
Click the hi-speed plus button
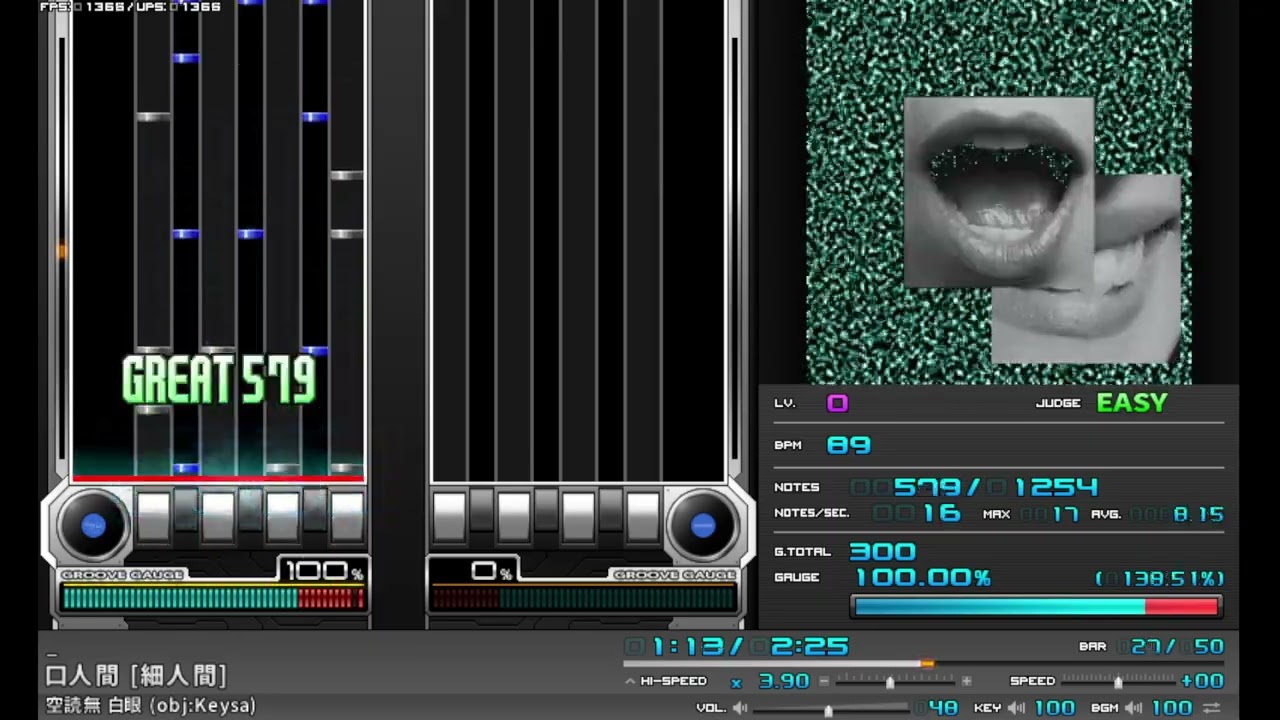(966, 681)
